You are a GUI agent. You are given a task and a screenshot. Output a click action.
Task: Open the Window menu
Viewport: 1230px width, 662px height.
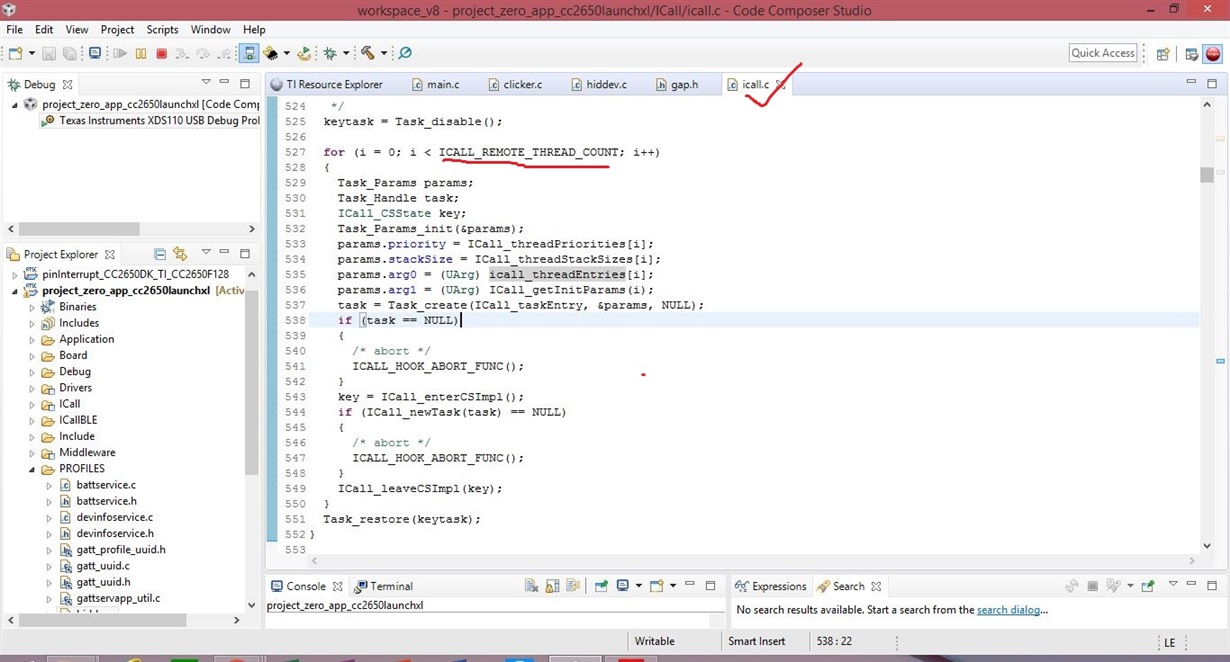(210, 30)
